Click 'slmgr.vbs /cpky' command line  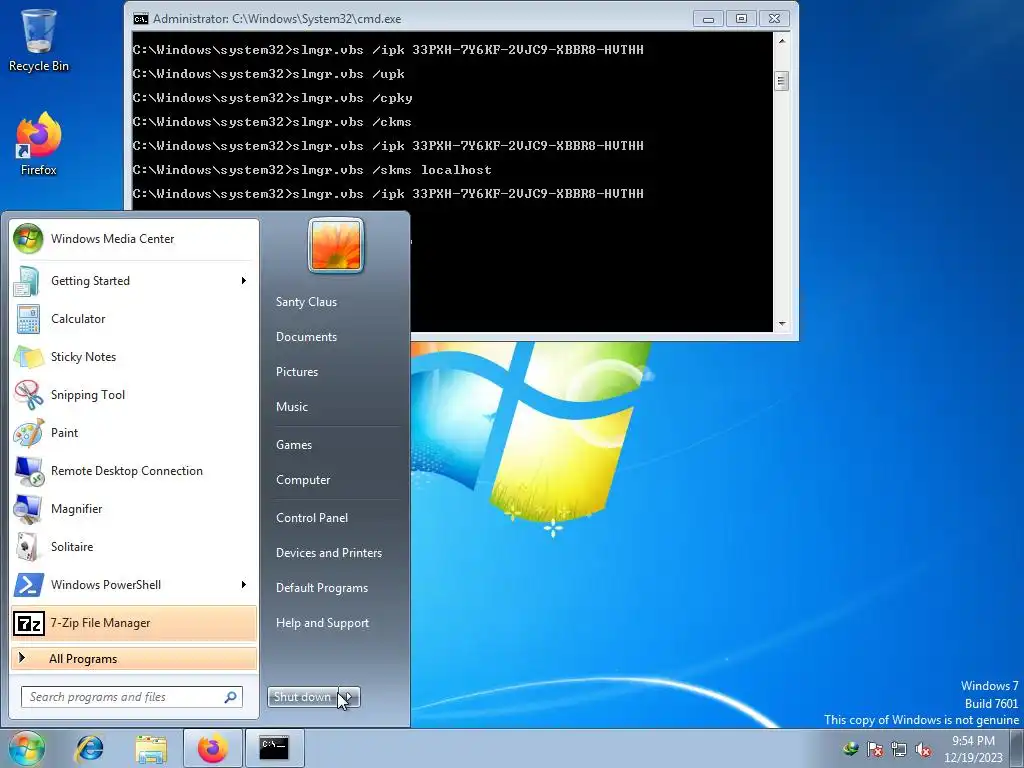coord(353,98)
